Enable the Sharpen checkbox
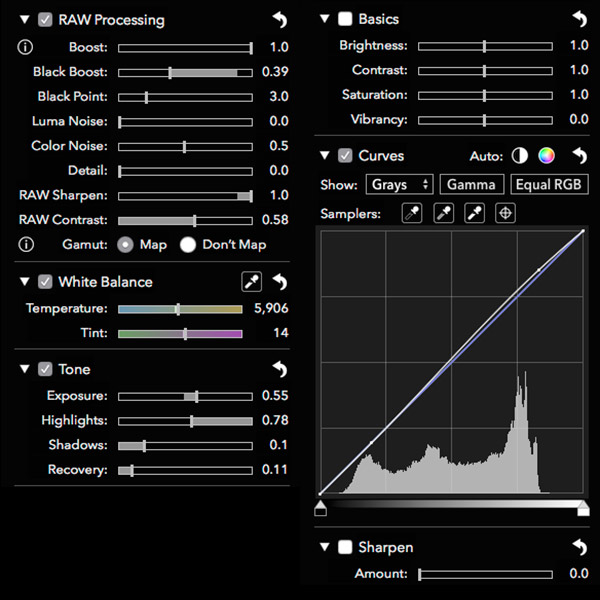600x600 pixels. click(345, 547)
